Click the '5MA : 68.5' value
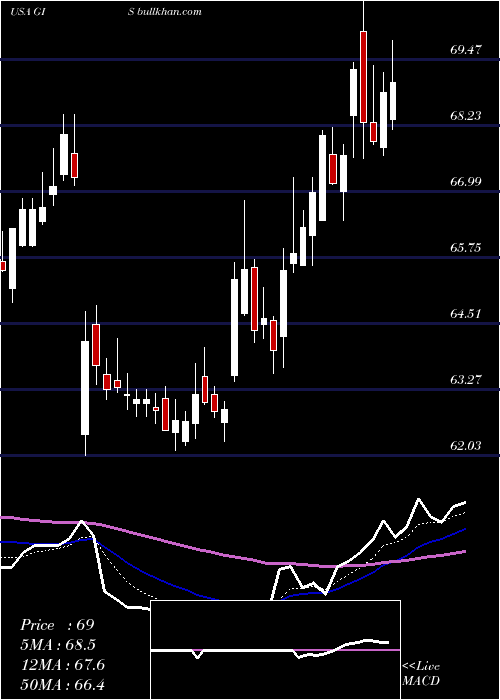500x700 pixels. tap(58, 645)
